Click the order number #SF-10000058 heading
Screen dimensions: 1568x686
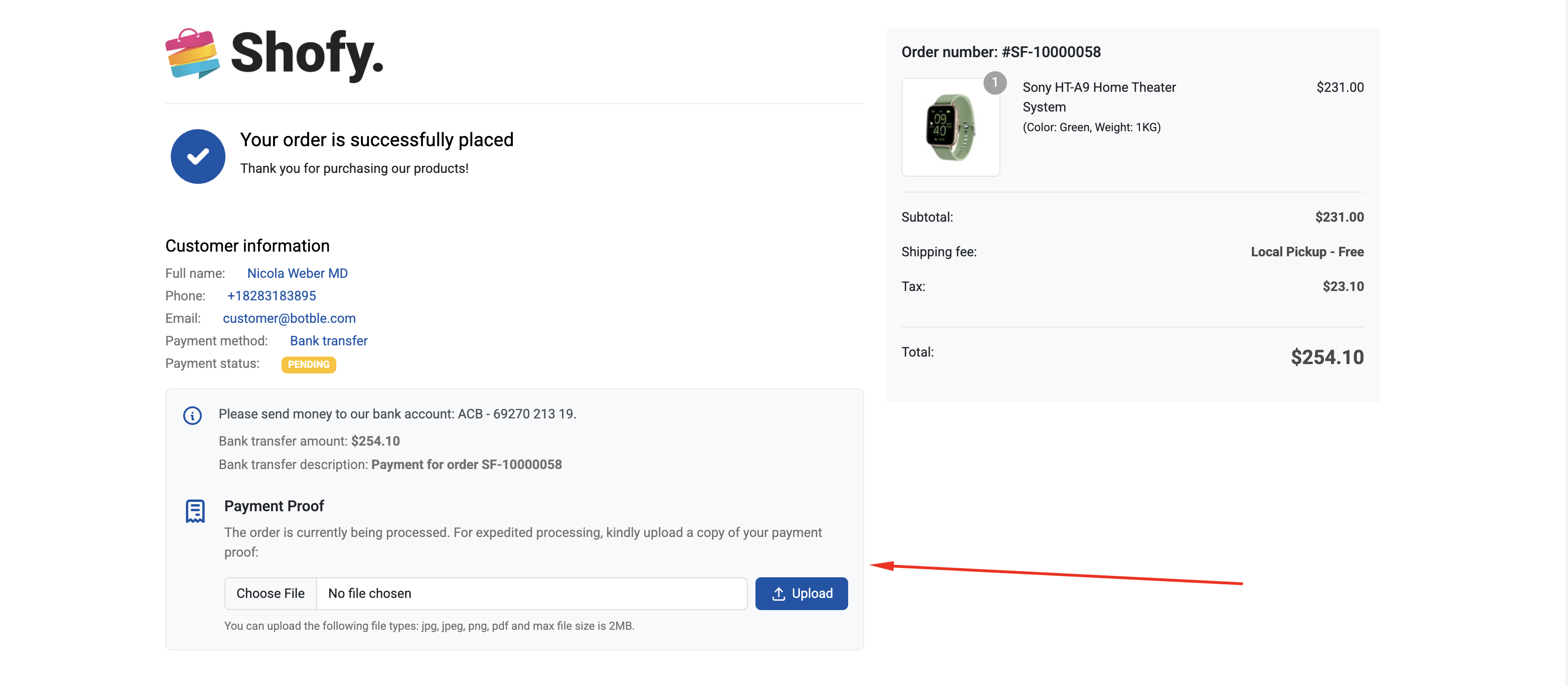(x=1001, y=52)
